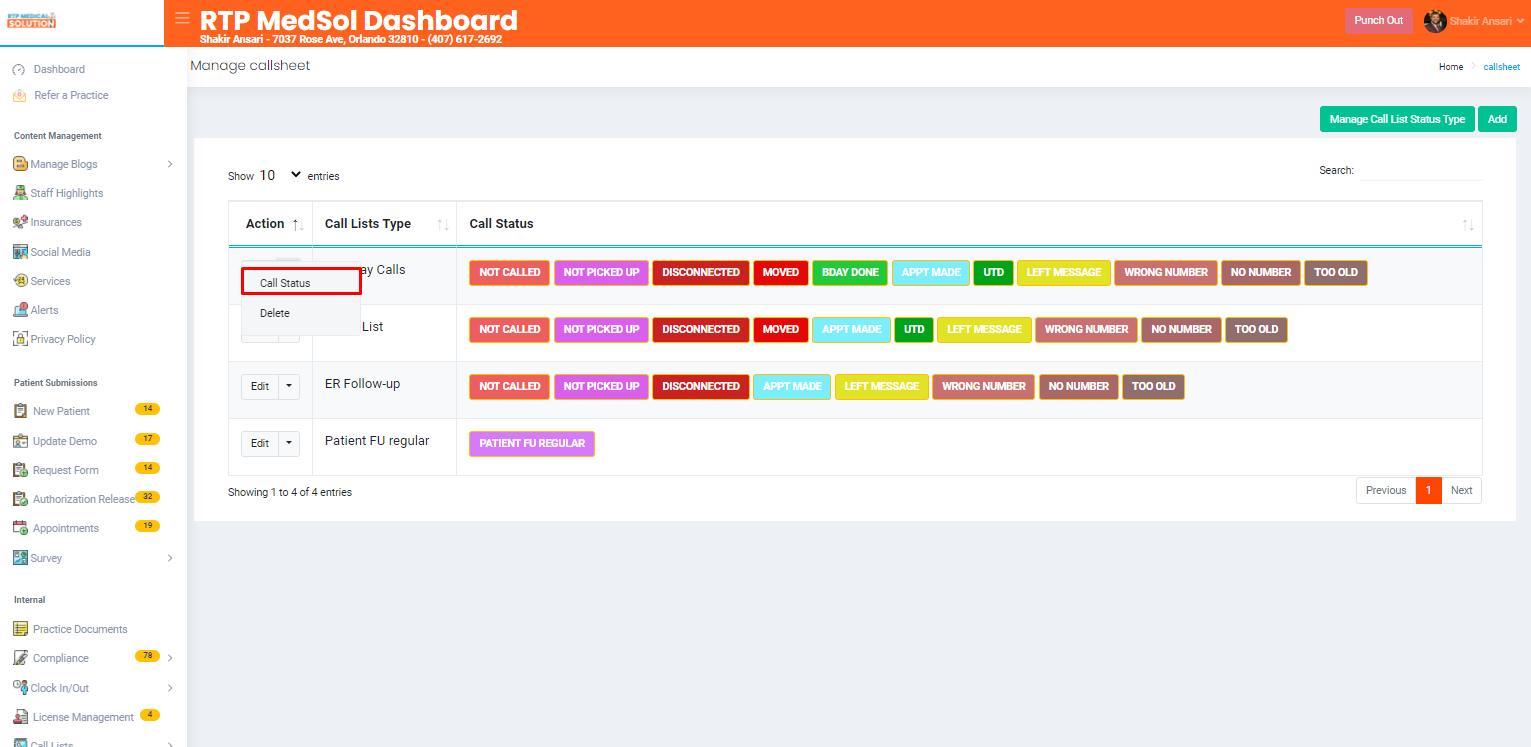Open the Patient FU regular row dropdown arrow
This screenshot has height=747, width=1531.
point(289,443)
